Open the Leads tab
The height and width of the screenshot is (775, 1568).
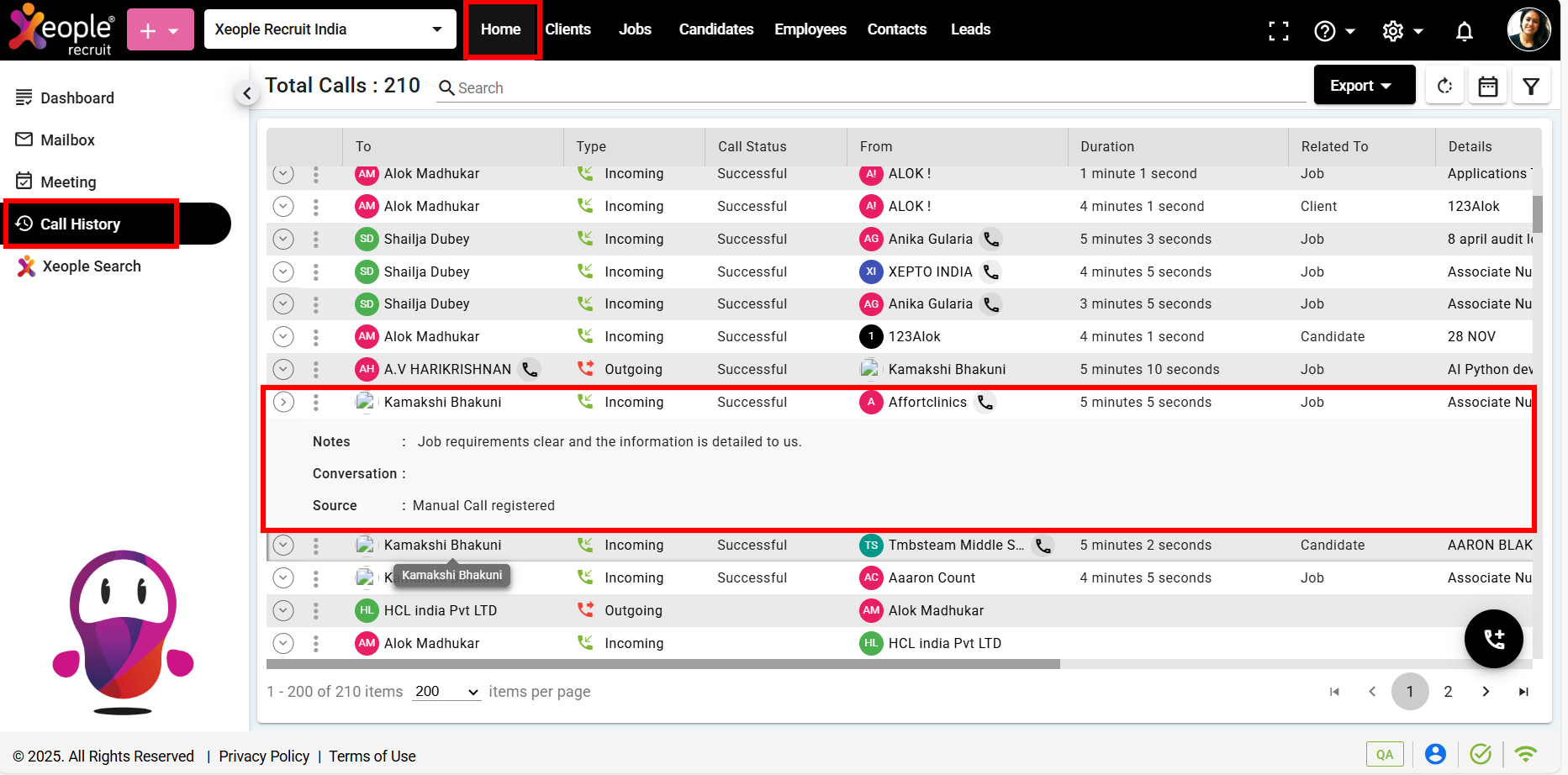click(x=970, y=29)
